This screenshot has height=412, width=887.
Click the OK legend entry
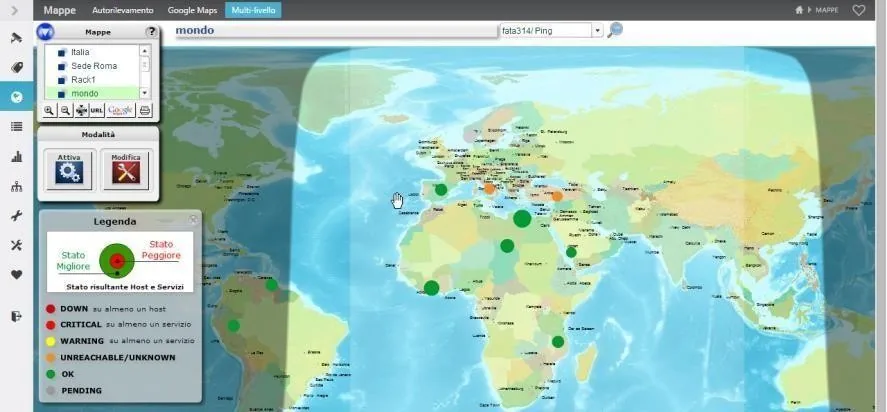coord(60,374)
